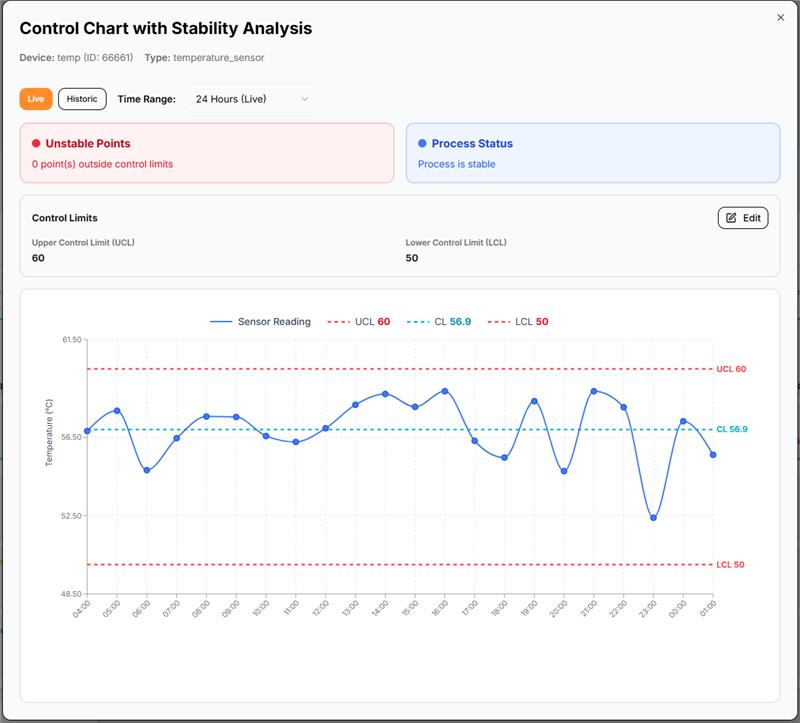Toggle UCL 60 legend entry

coord(359,322)
